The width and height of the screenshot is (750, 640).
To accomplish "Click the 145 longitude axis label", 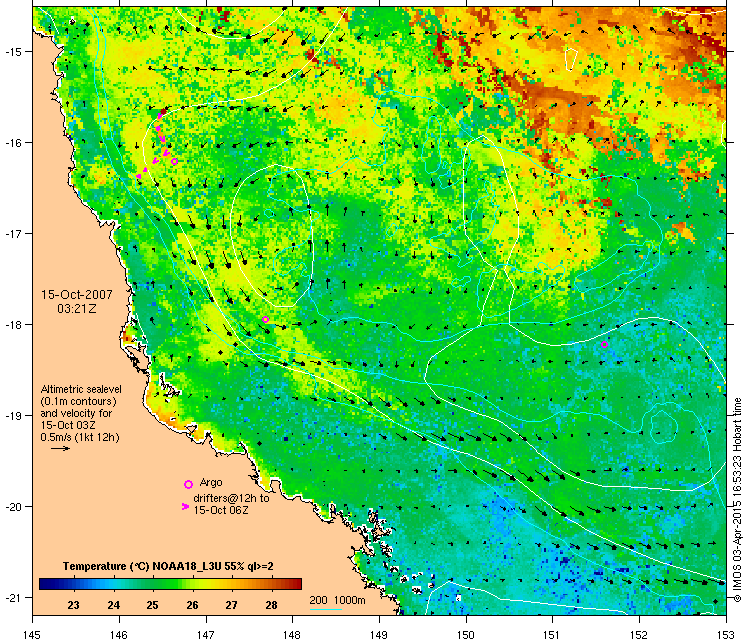I will click(33, 634).
